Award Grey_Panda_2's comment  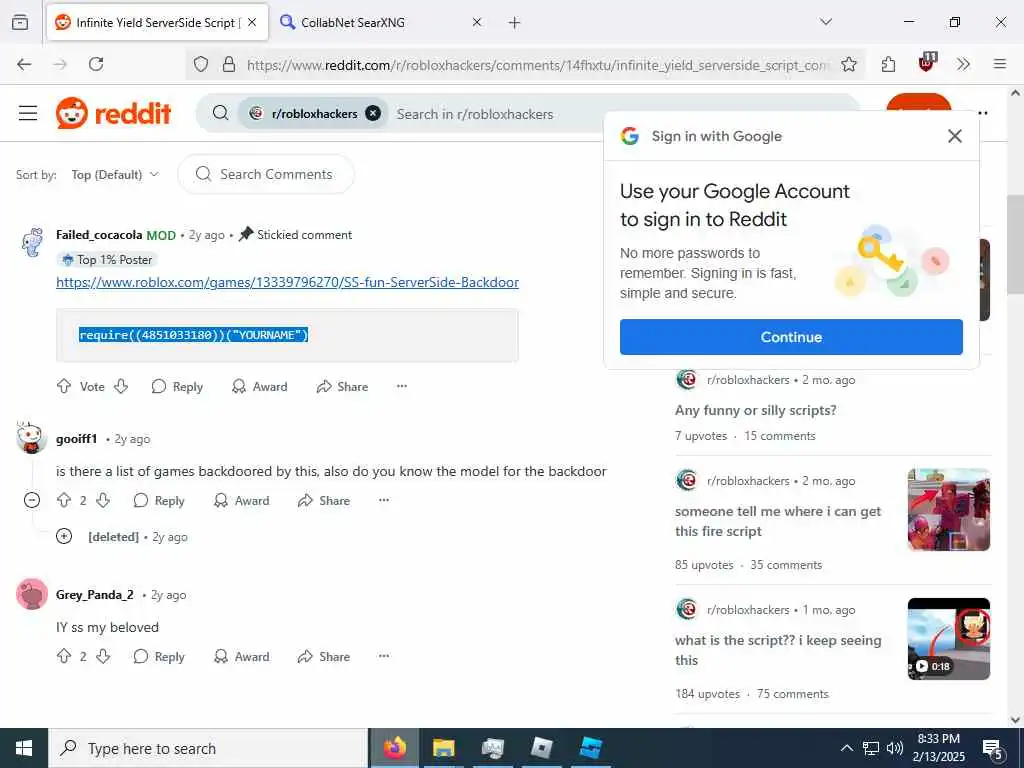(241, 656)
